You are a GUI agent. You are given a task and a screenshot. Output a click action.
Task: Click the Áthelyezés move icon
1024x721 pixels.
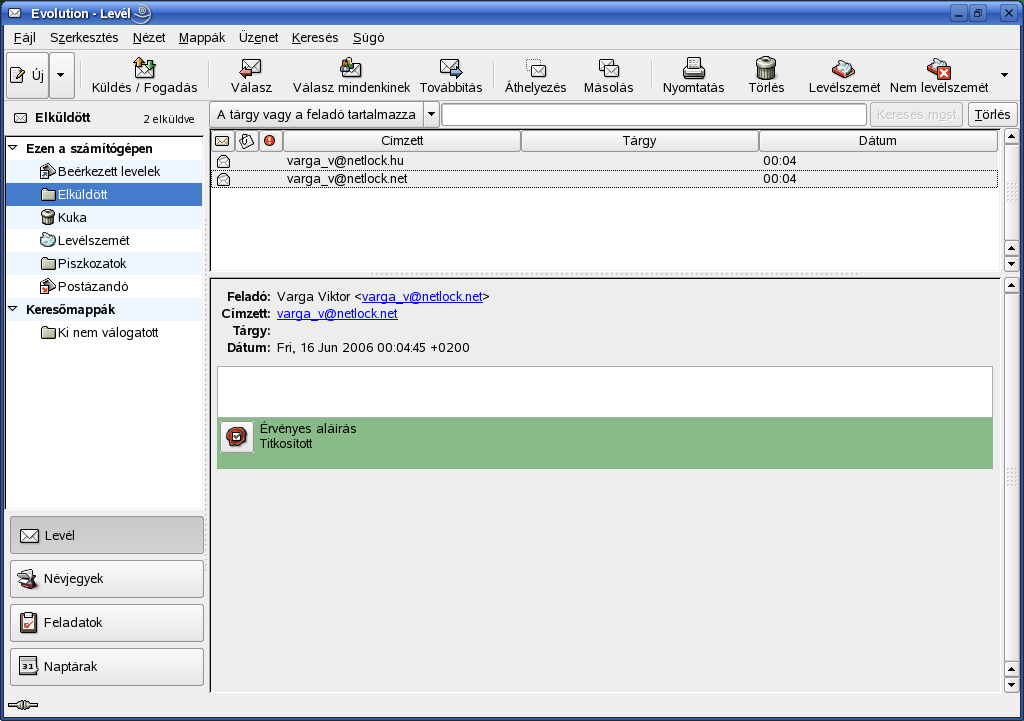click(536, 67)
